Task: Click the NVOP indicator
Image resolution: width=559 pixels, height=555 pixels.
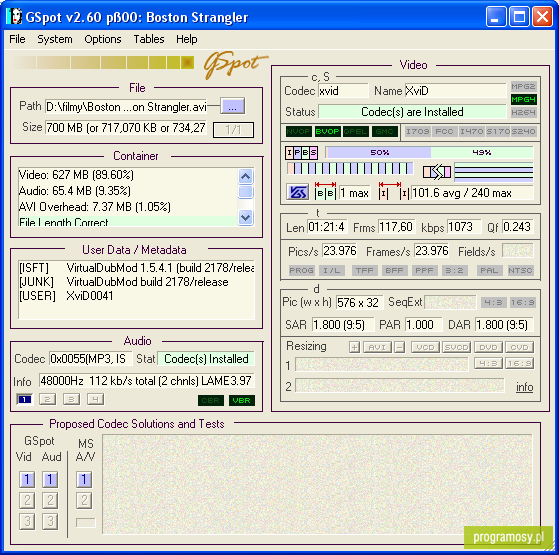Action: click(298, 132)
